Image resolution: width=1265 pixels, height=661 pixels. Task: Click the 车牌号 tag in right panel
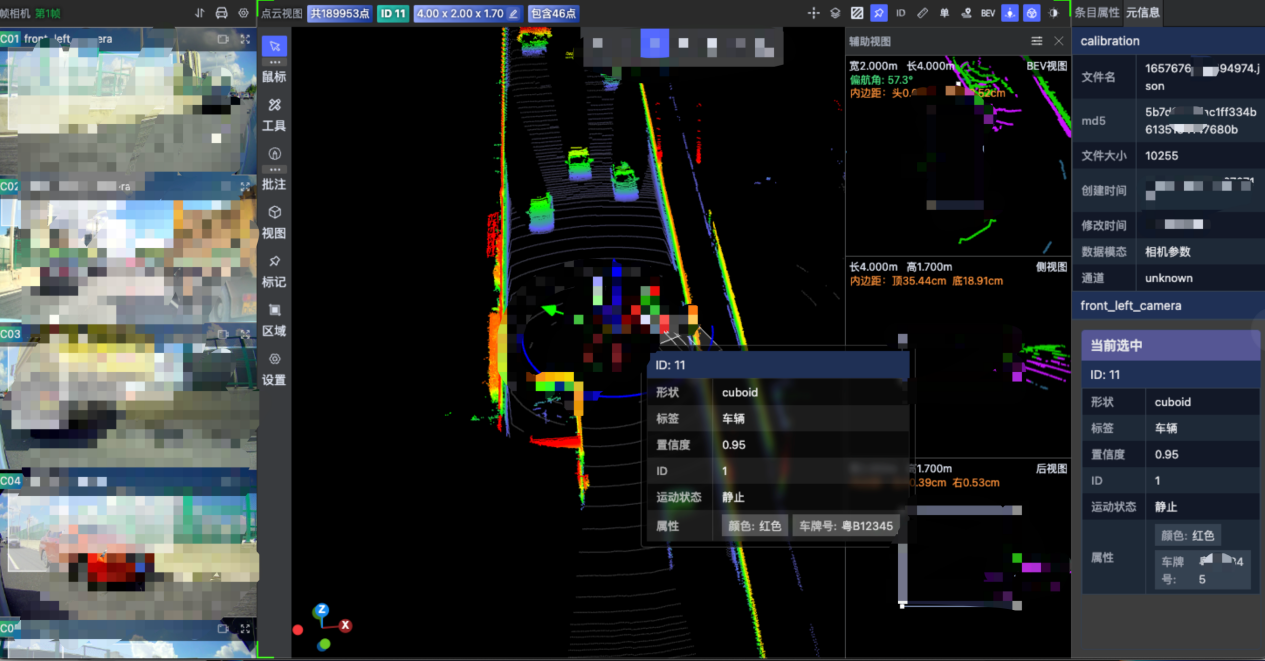tap(1203, 570)
